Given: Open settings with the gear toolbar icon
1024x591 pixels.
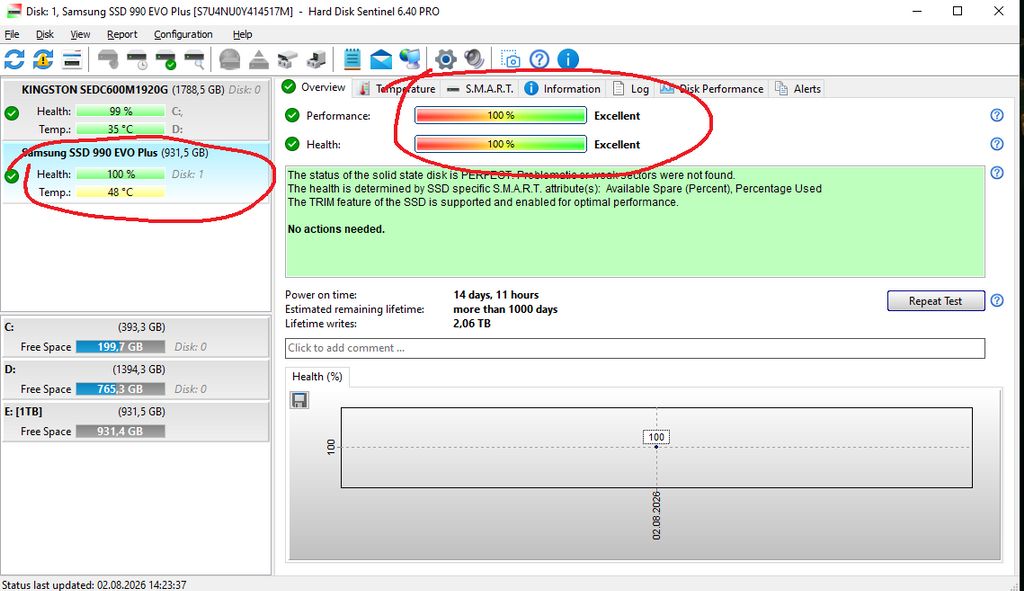Looking at the screenshot, I should pyautogui.click(x=445, y=59).
